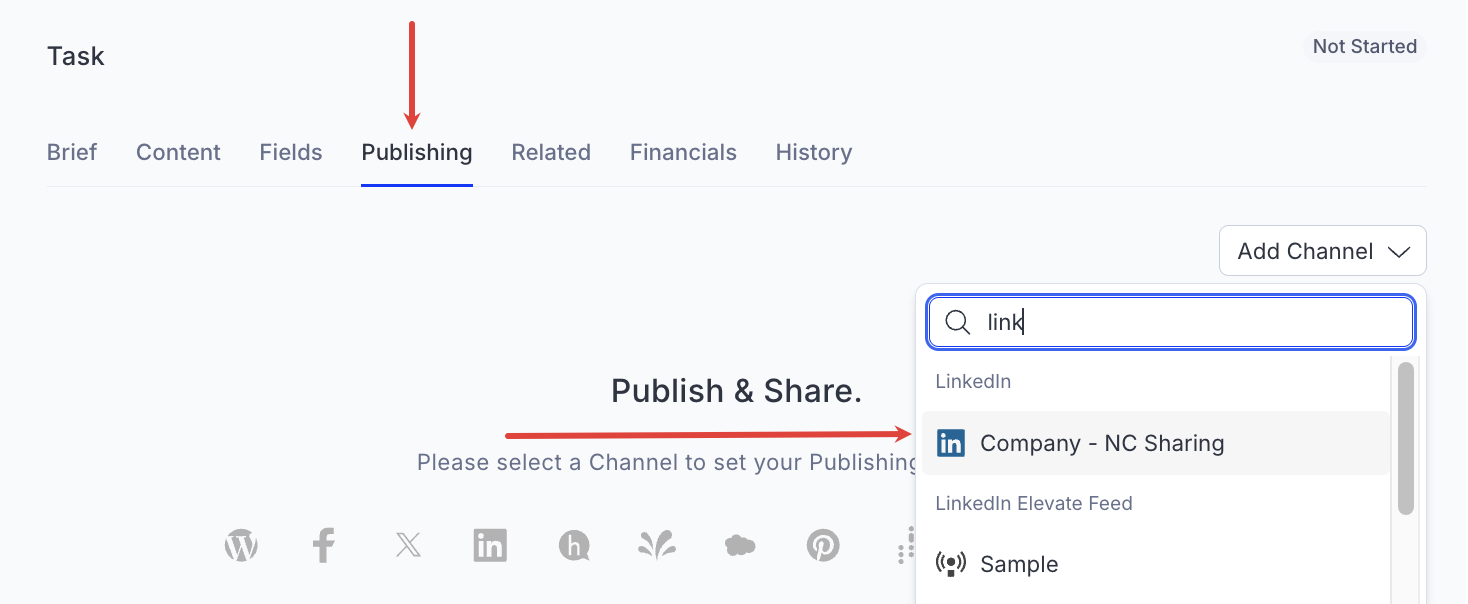Switch to the History tab
1468x604 pixels.
tap(813, 152)
